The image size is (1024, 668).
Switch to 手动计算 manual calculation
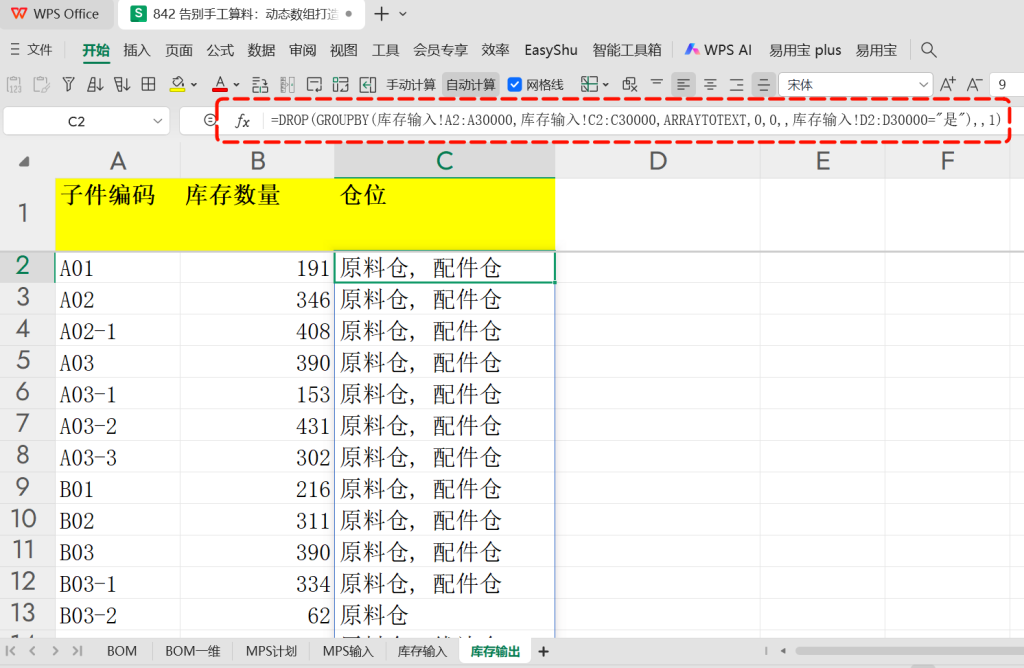411,85
